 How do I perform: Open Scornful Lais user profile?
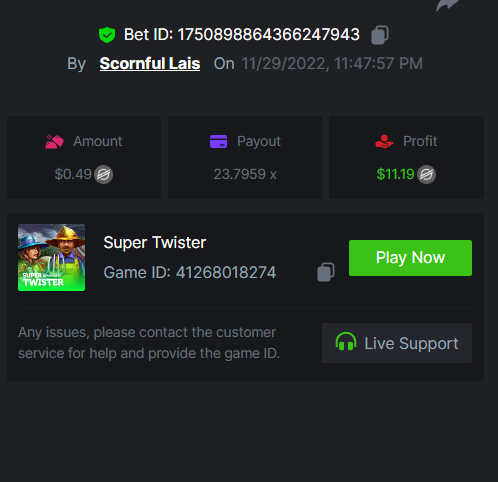pos(150,63)
